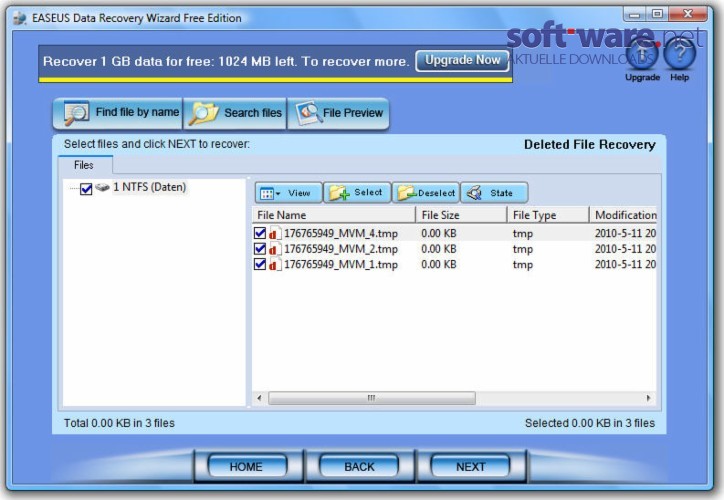The image size is (724, 500).
Task: Uncheck the 176765949_MVM_1.tmp checkbox
Action: (x=260, y=264)
